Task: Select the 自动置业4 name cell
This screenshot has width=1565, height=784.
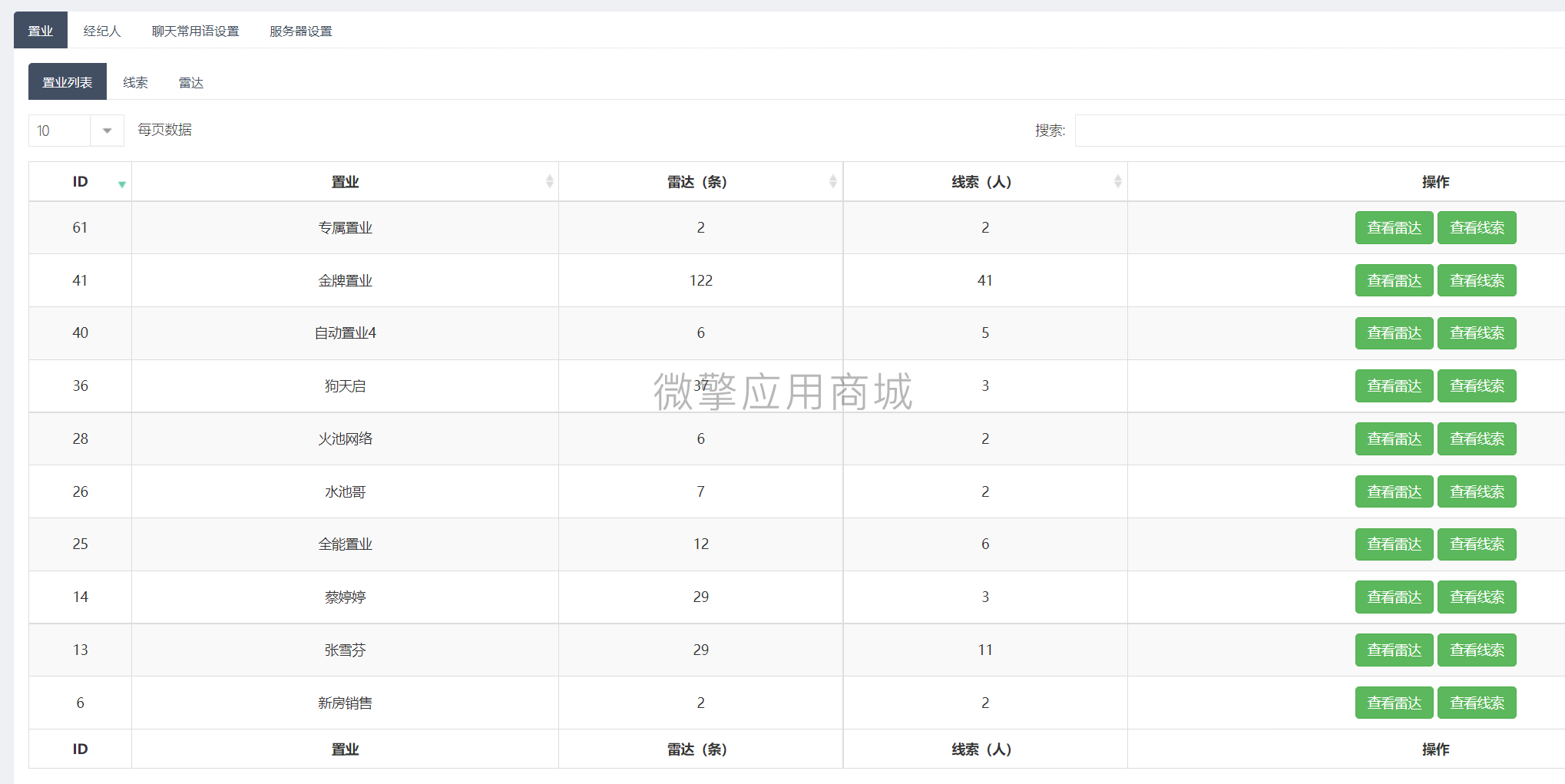Action: tap(345, 333)
